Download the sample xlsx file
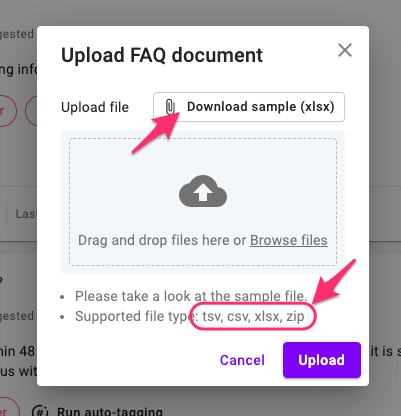This screenshot has height=416, width=401. [249, 107]
